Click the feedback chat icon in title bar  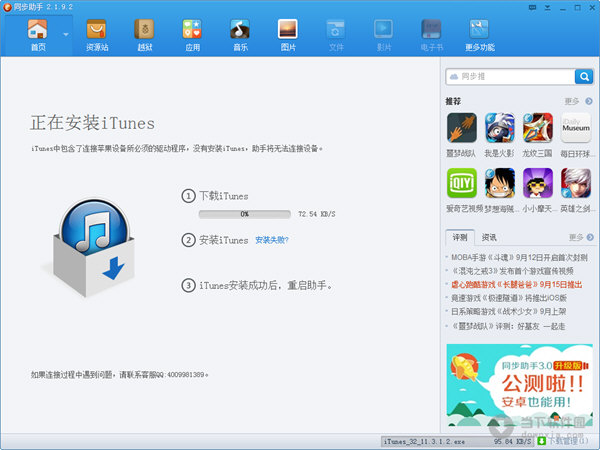[532, 7]
